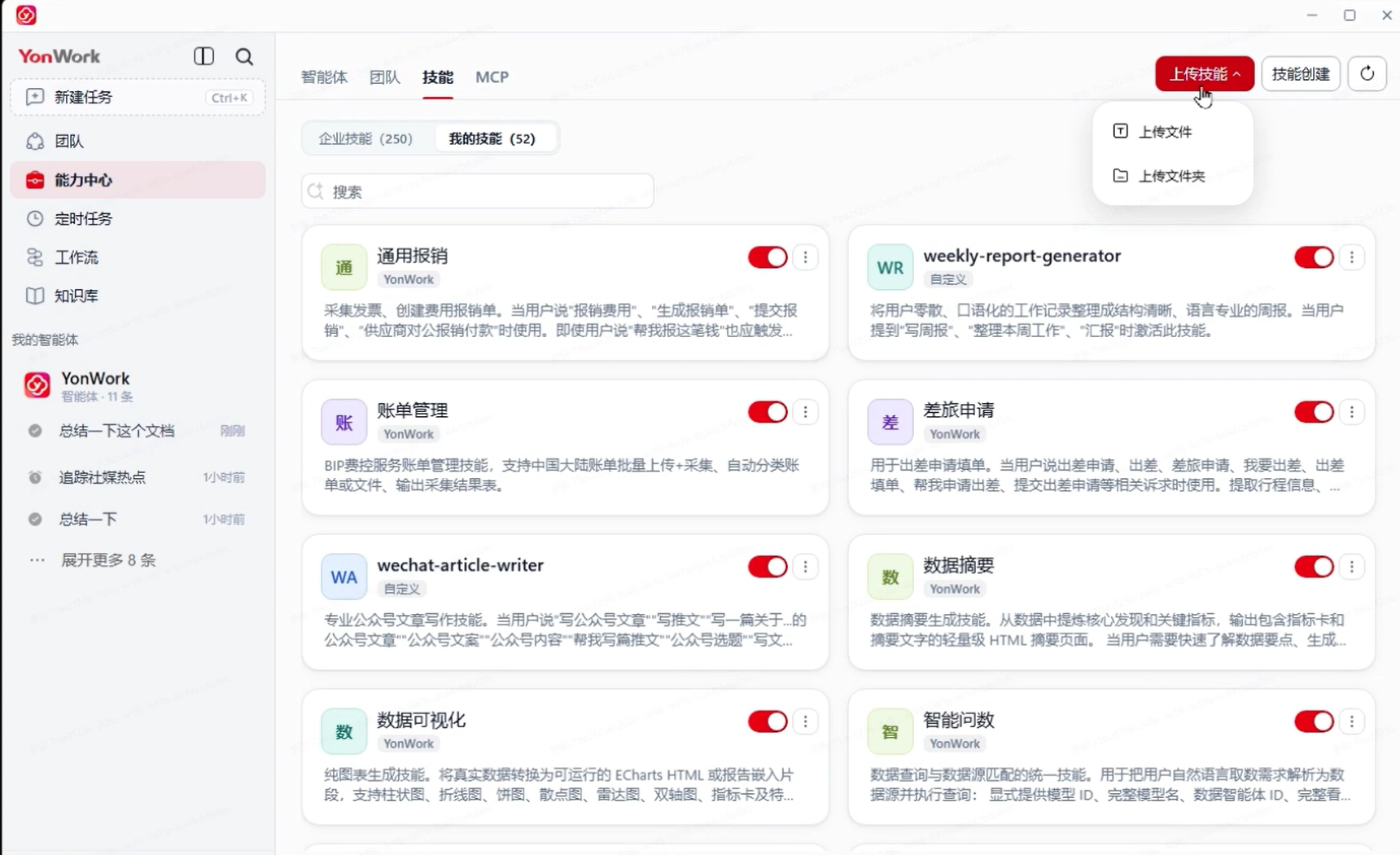Switch to the 智能体 tab

tap(324, 77)
